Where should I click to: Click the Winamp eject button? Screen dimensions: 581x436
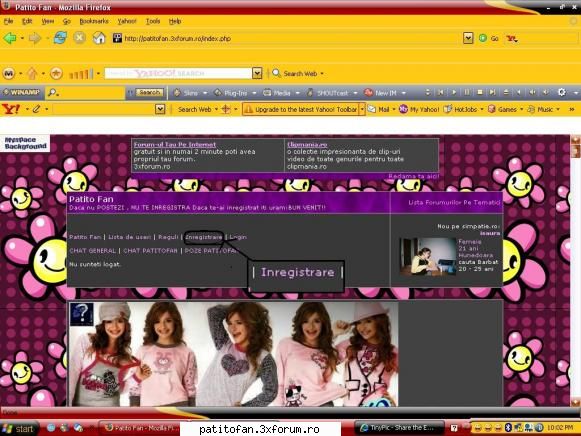(505, 92)
